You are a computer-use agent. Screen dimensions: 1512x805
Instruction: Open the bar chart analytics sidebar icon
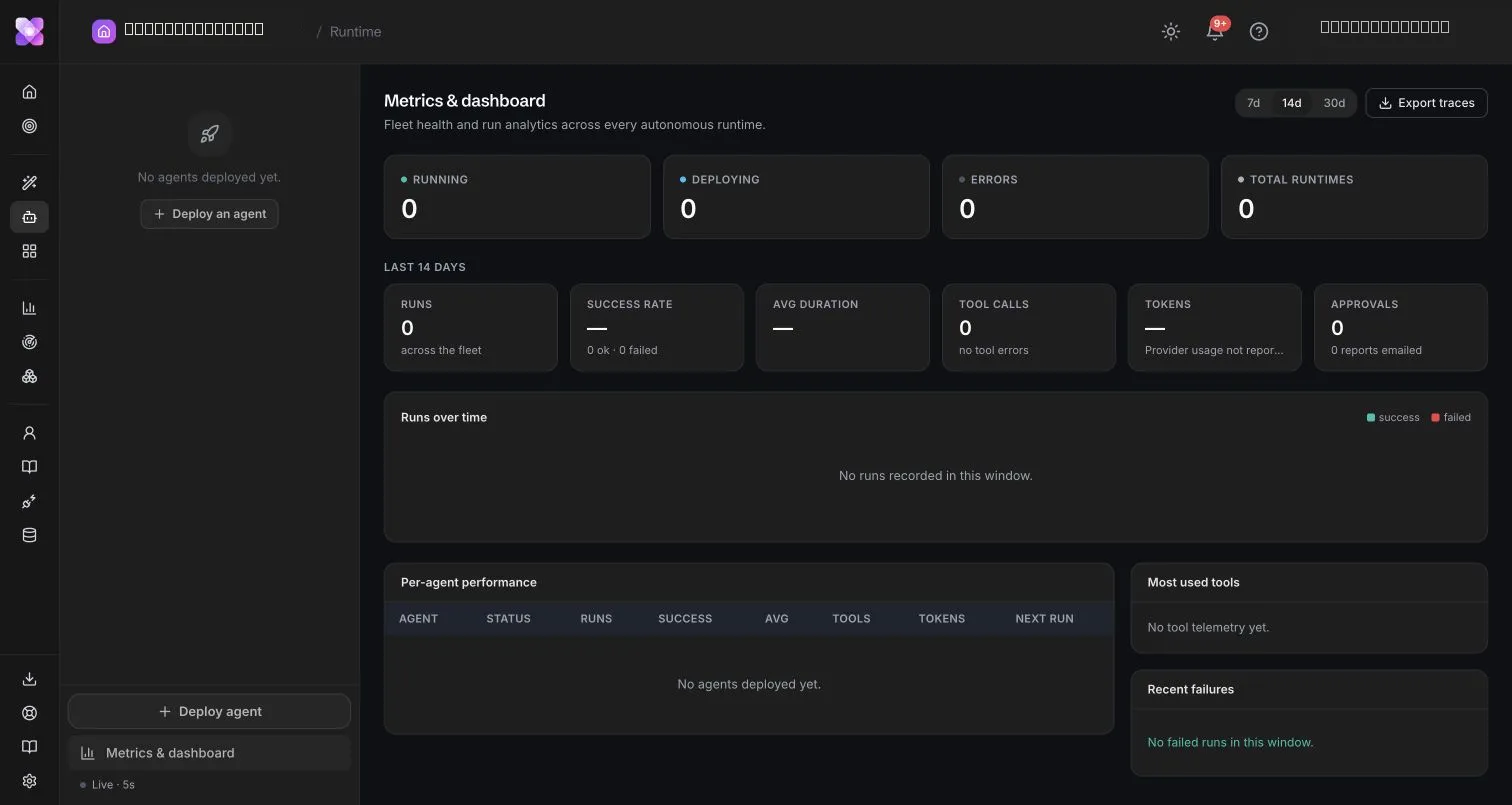tap(29, 308)
